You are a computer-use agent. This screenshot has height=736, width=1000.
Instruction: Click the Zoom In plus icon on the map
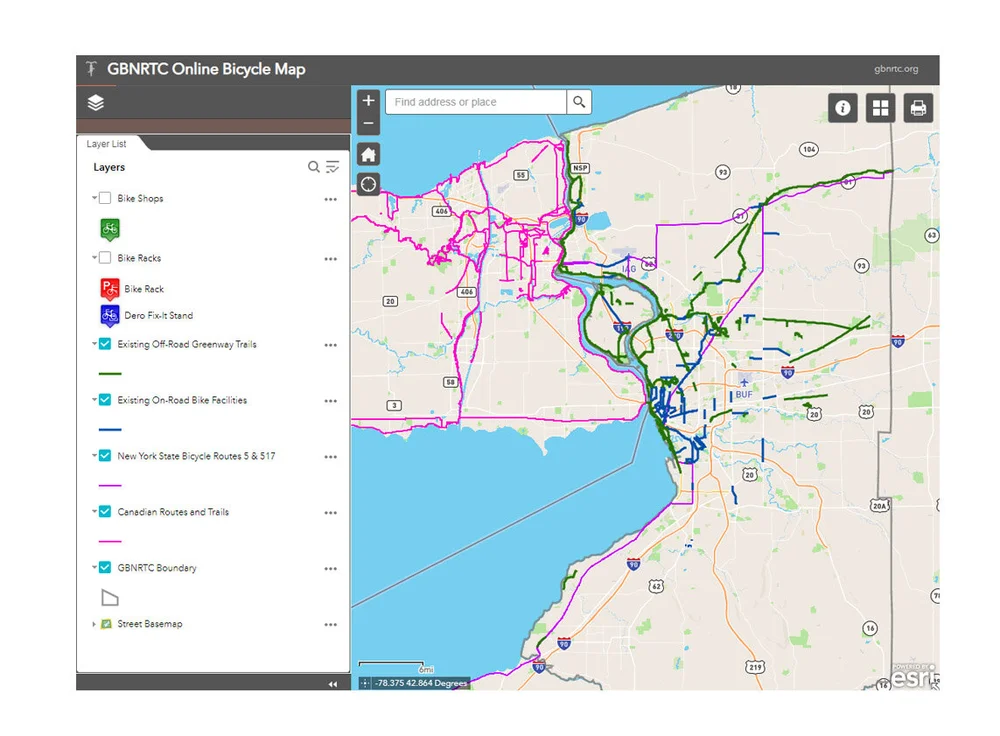pyautogui.click(x=368, y=100)
